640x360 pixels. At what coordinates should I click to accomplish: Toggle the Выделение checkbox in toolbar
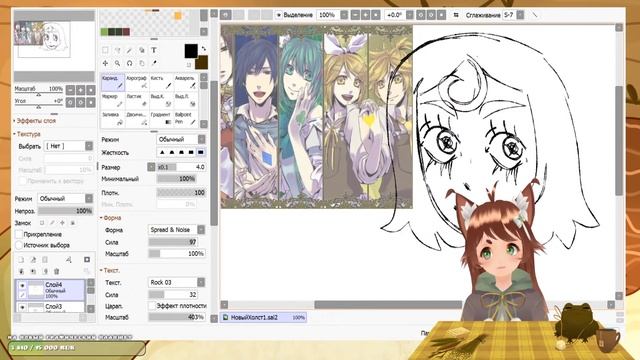279,15
